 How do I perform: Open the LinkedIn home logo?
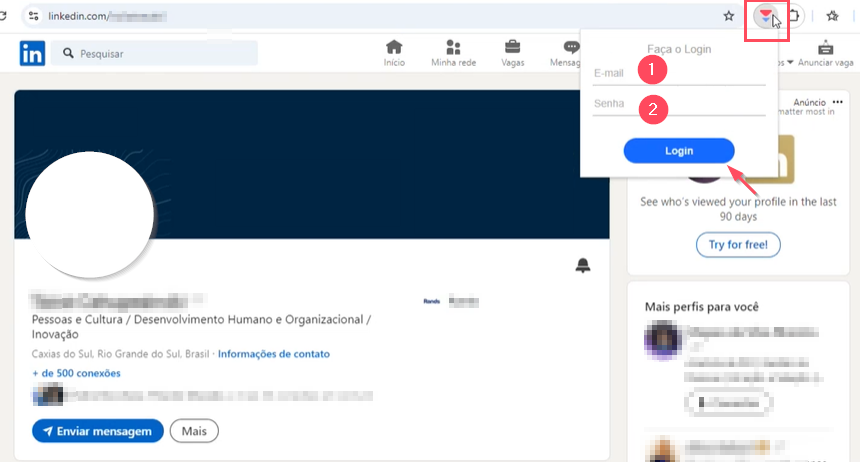32,53
